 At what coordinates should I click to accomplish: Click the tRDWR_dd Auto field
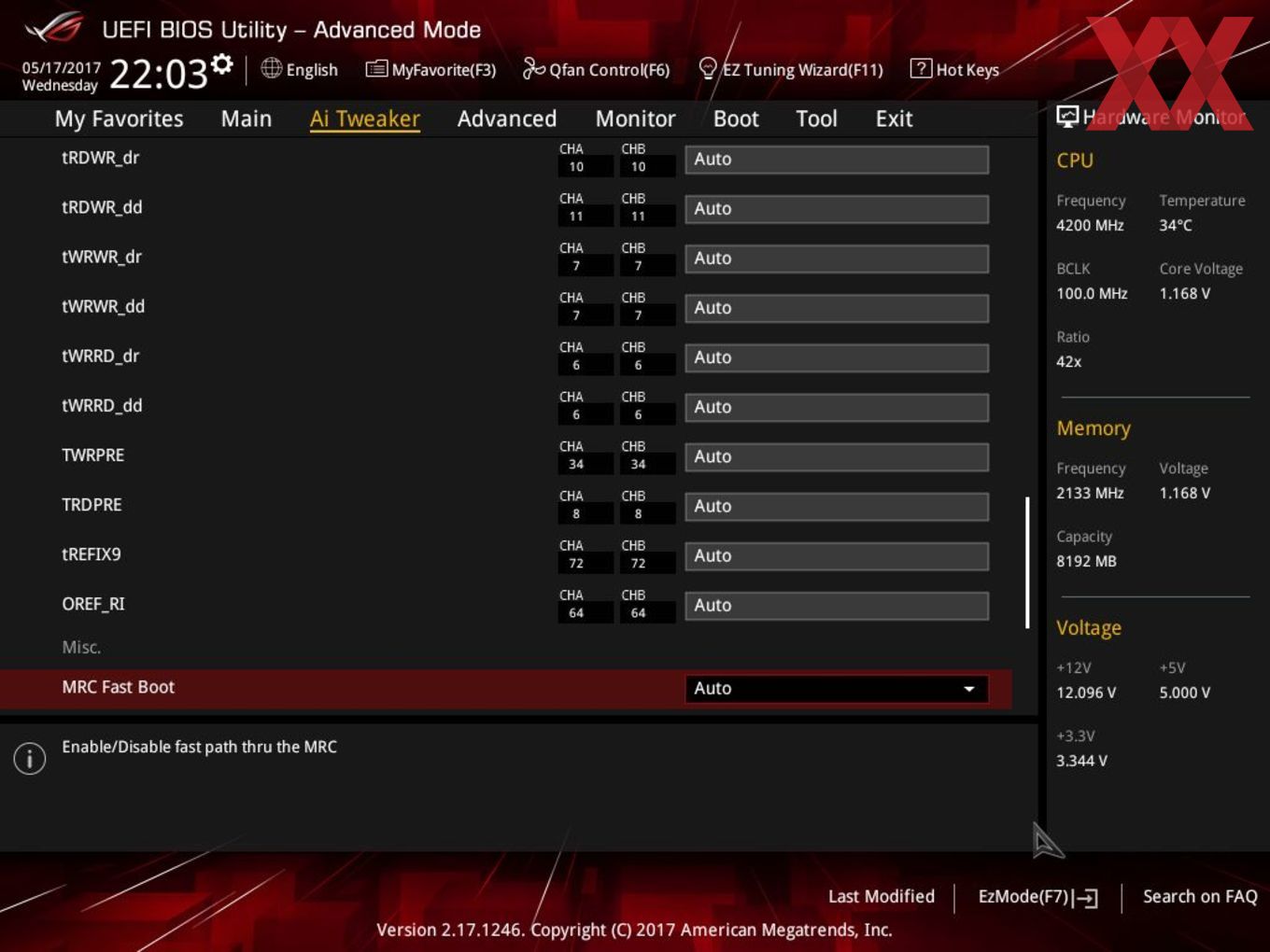tap(837, 209)
